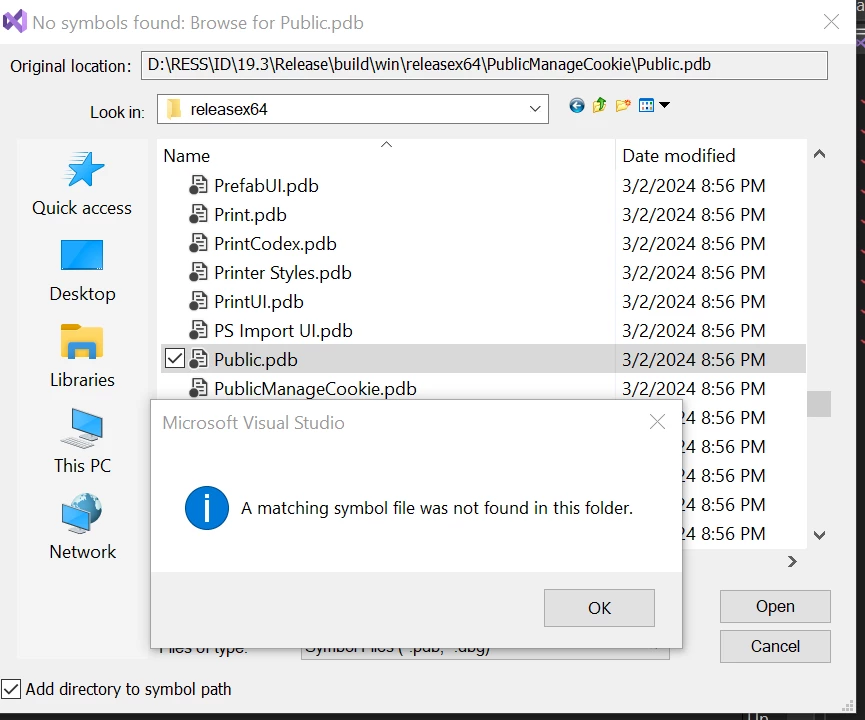Close the Browse for Public.pdb dialog

pyautogui.click(x=831, y=22)
